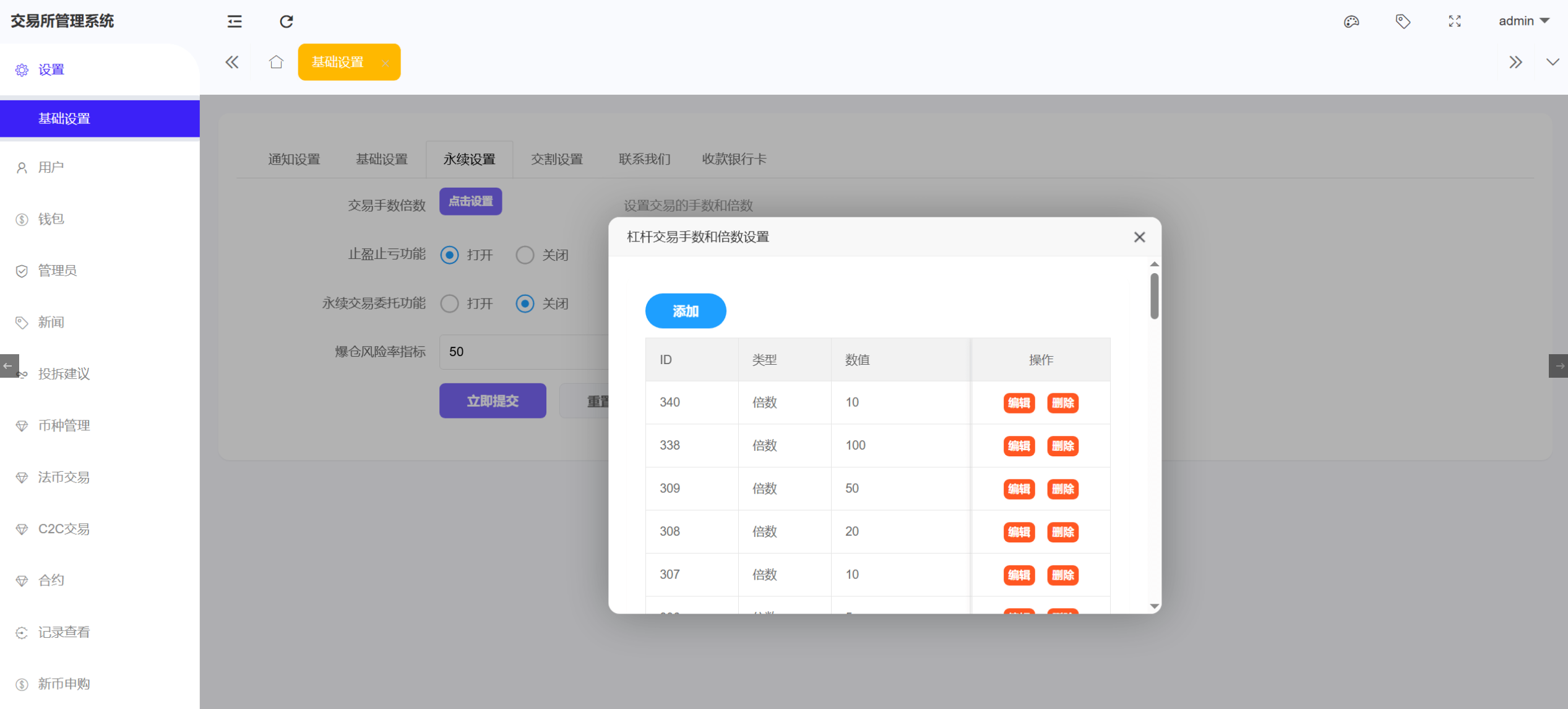1568x709 pixels.
Task: Select the 设置 gear icon in sidebar
Action: 22,69
